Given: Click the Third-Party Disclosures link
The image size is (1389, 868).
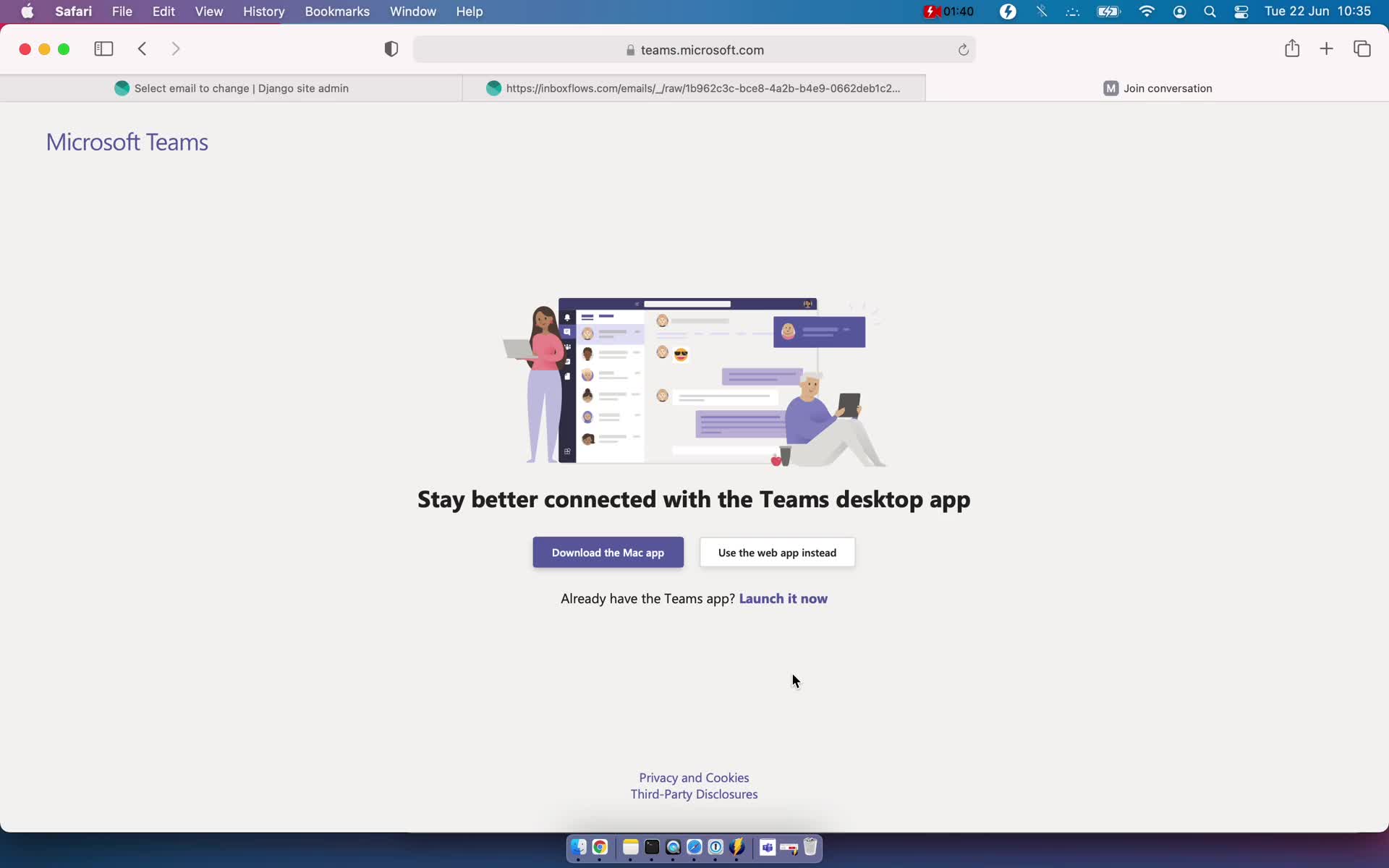Looking at the screenshot, I should [694, 793].
